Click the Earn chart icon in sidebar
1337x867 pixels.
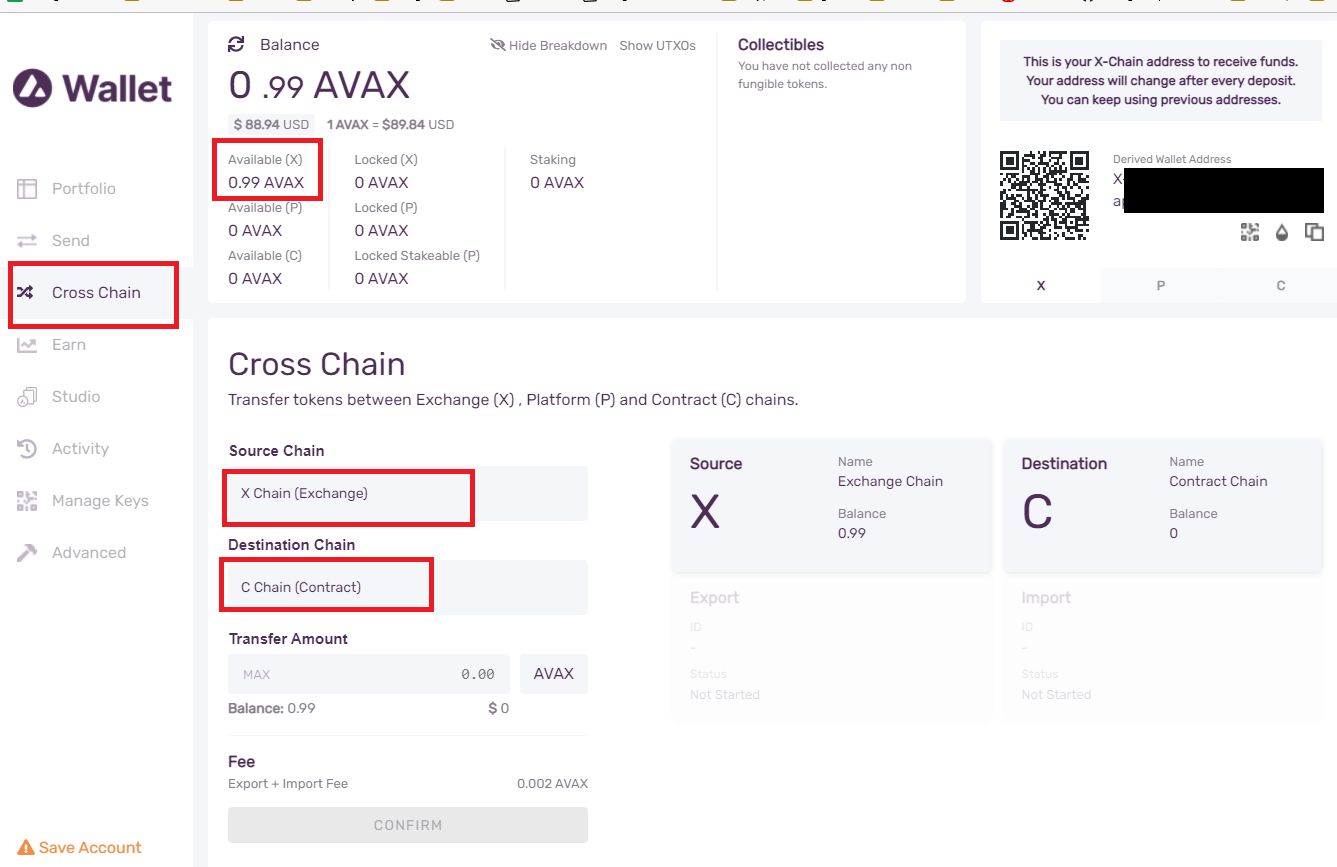click(27, 344)
